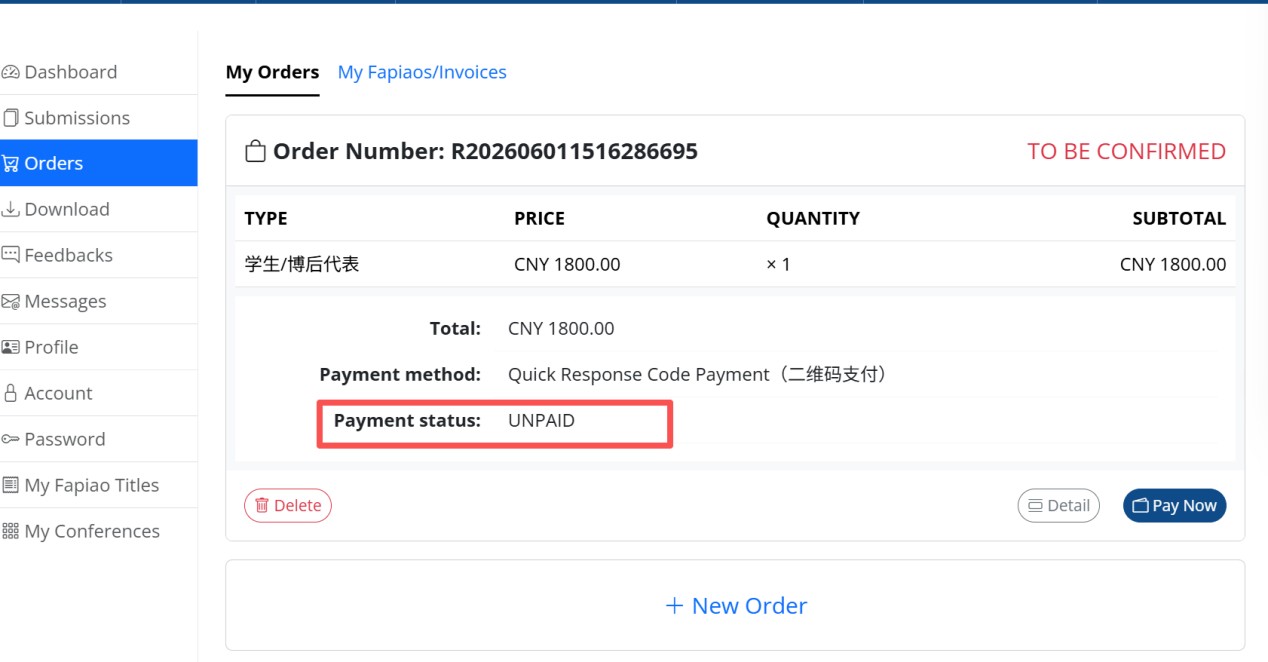Image resolution: width=1268 pixels, height=662 pixels.
Task: Pay the order with Pay Now
Action: click(x=1174, y=505)
